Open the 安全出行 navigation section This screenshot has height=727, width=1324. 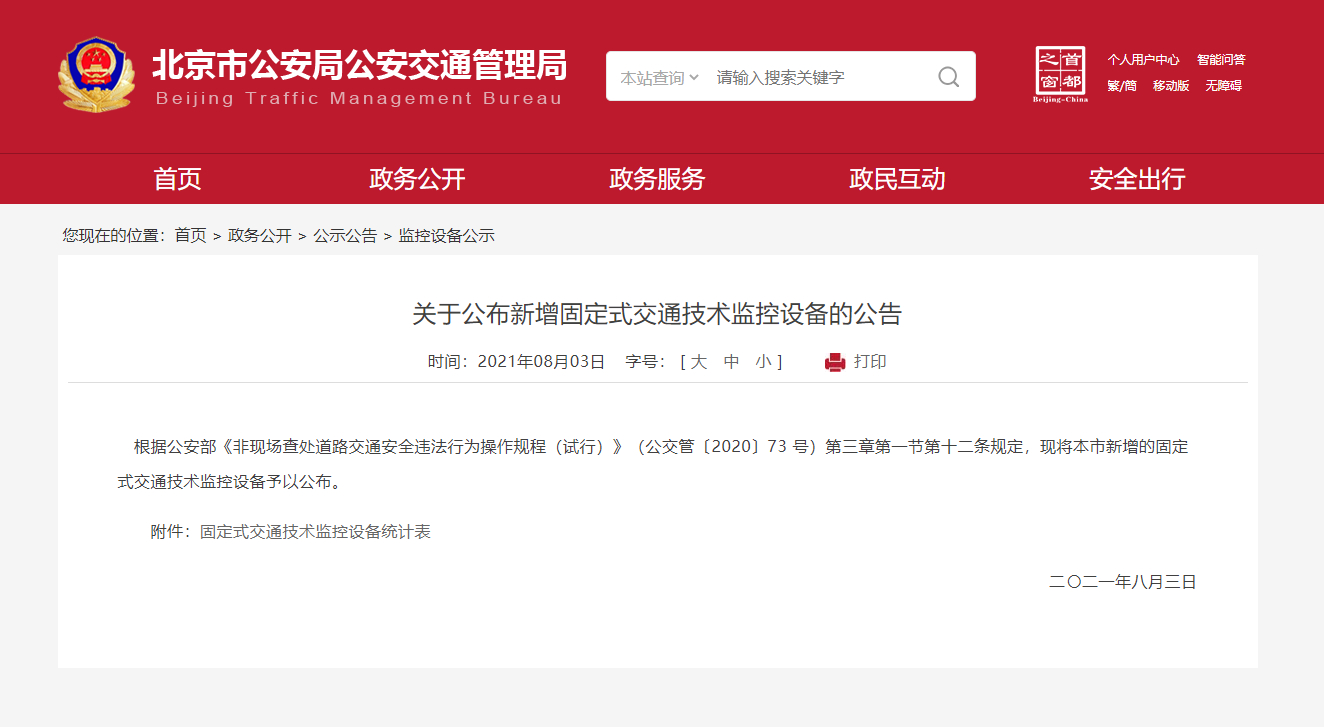[1137, 179]
